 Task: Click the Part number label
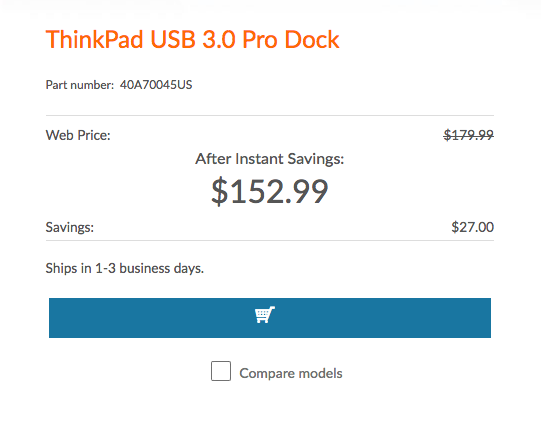(80, 85)
